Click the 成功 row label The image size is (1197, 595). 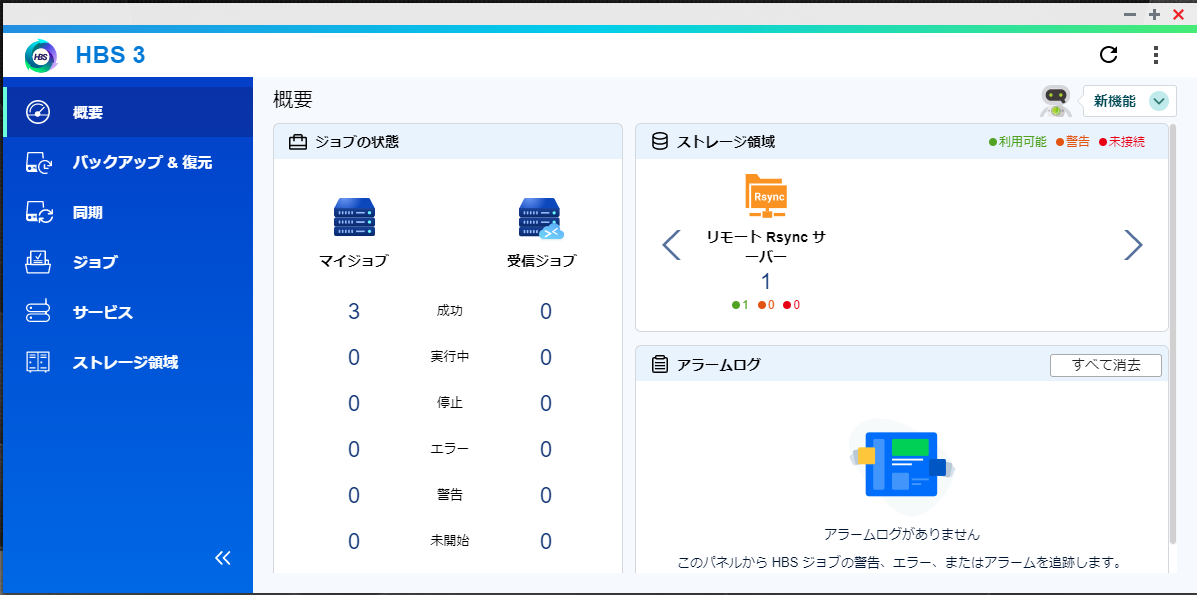click(449, 311)
